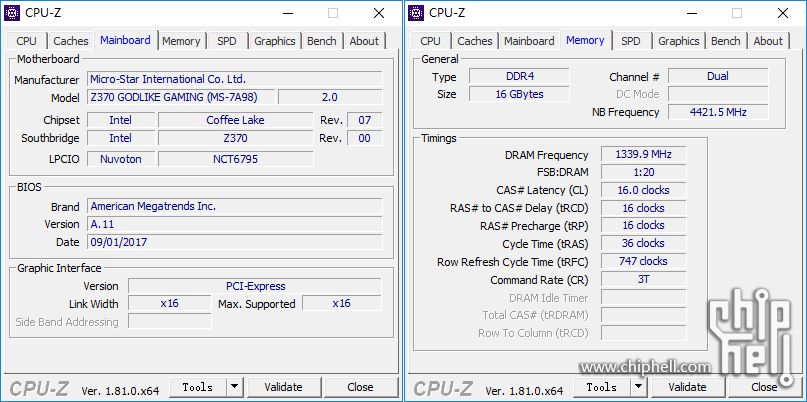Open Bench tab in right window
The image size is (807, 402).
[x=726, y=41]
